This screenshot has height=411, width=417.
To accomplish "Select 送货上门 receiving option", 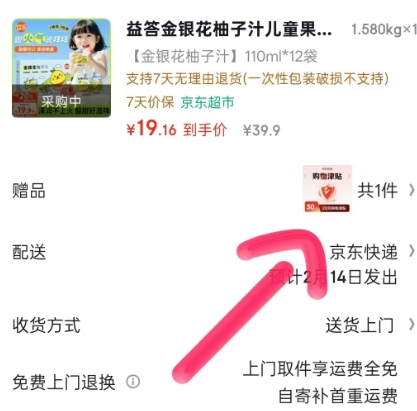I will tap(360, 325).
